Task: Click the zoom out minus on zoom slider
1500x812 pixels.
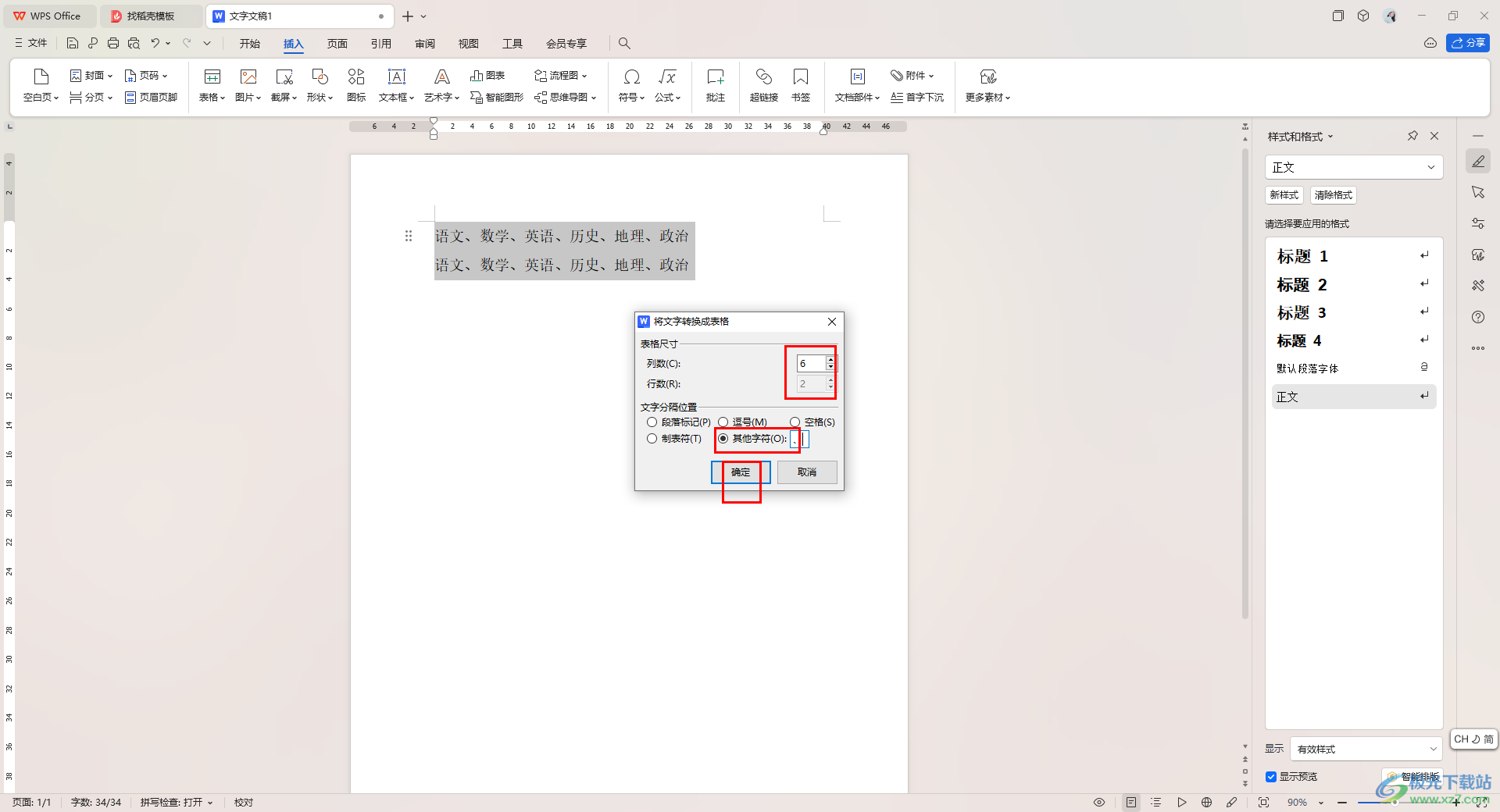Action: coord(1341,803)
